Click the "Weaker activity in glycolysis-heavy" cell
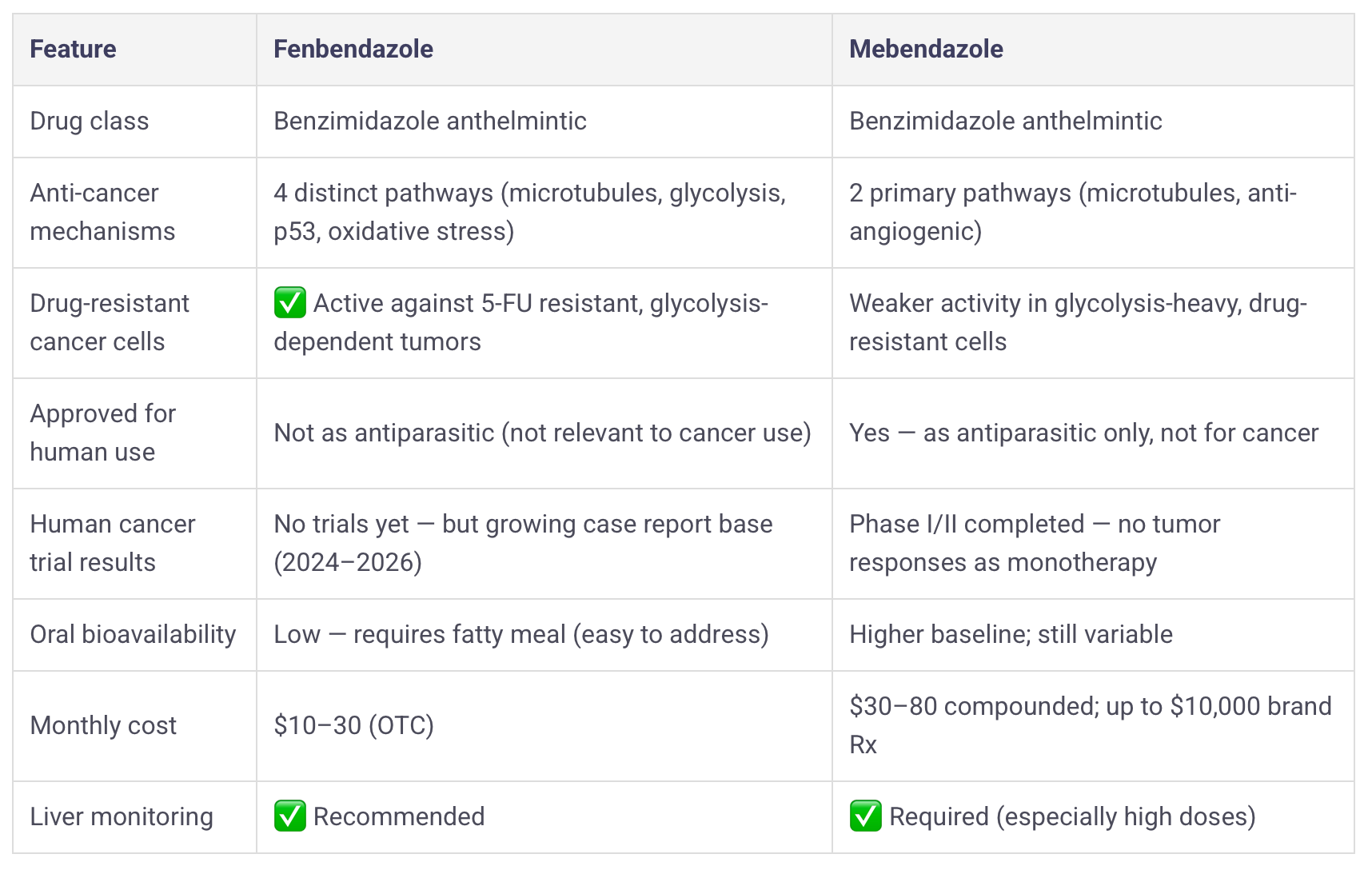 pos(1078,322)
